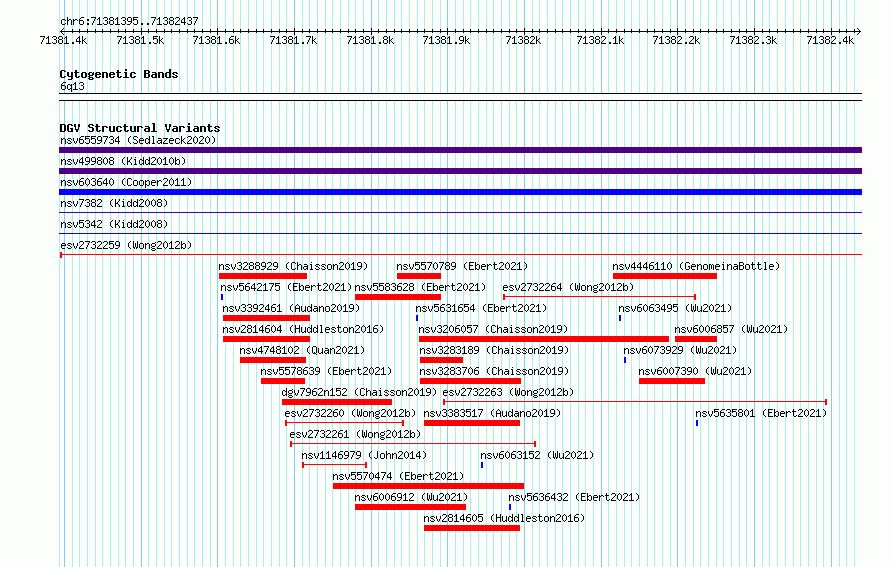Open nsv3283189 (Chaisson2019) variant
This screenshot has height=567, width=890.
pos(494,350)
